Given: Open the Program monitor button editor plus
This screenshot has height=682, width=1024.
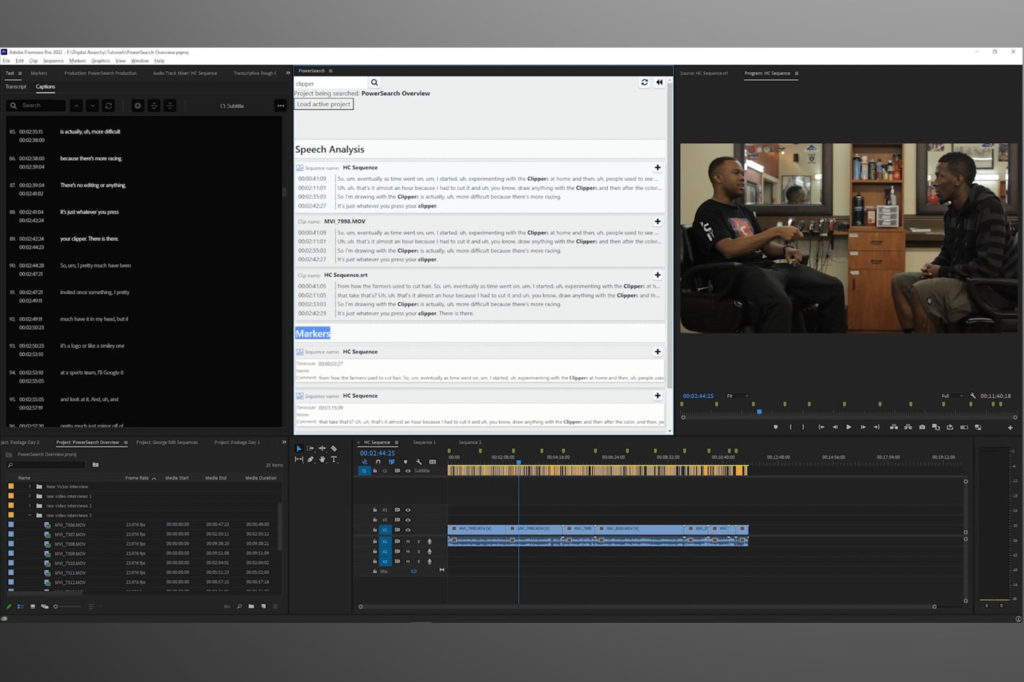Looking at the screenshot, I should click(1010, 427).
